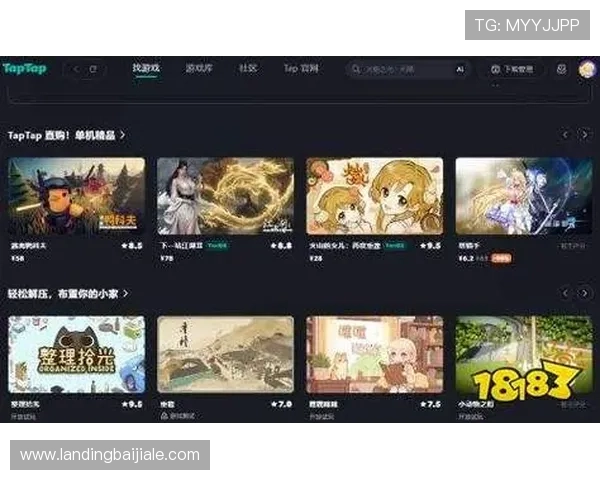Click the 火山的女儿 game title

point(344,246)
